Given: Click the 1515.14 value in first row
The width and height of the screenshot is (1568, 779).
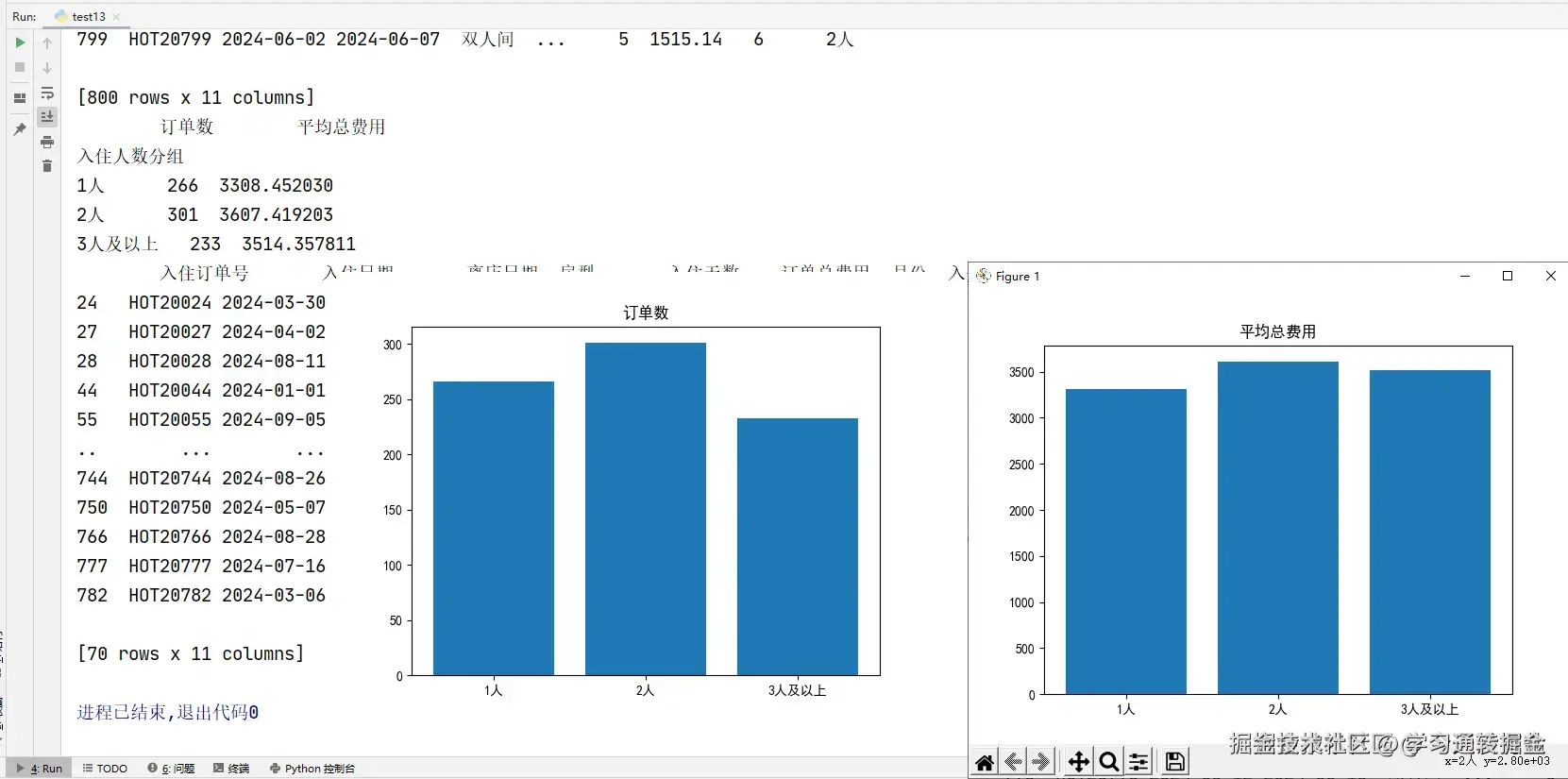Looking at the screenshot, I should [685, 39].
